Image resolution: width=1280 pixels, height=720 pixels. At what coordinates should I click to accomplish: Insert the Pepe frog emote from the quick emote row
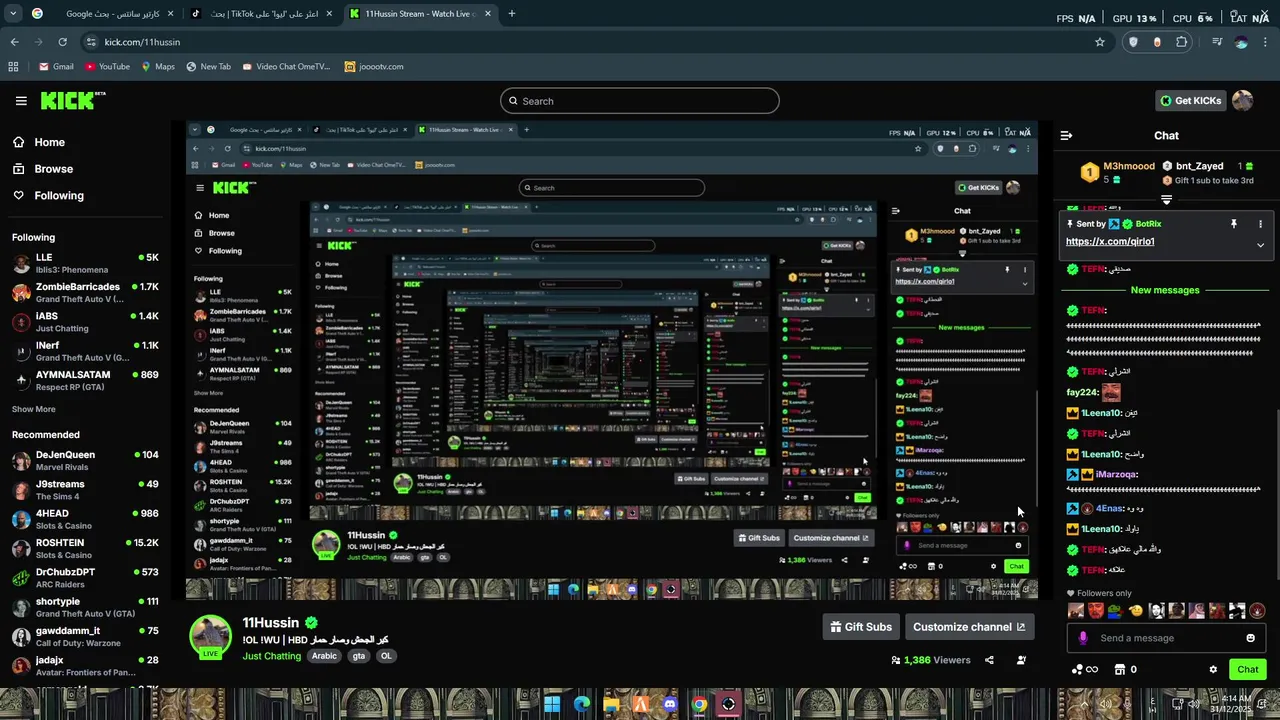1115,611
